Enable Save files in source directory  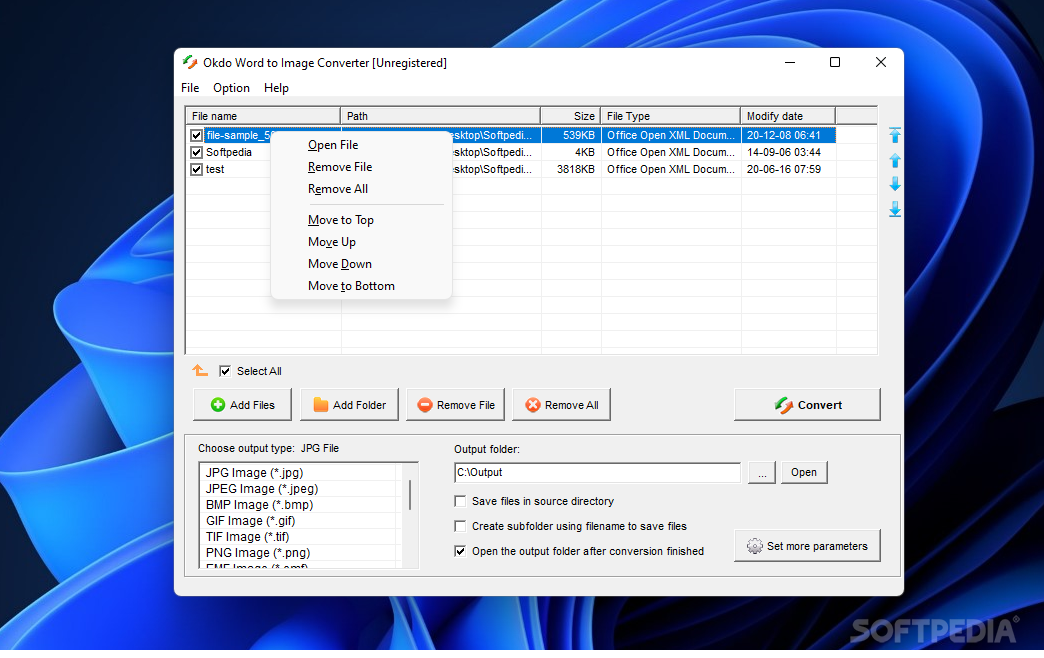pyautogui.click(x=460, y=501)
